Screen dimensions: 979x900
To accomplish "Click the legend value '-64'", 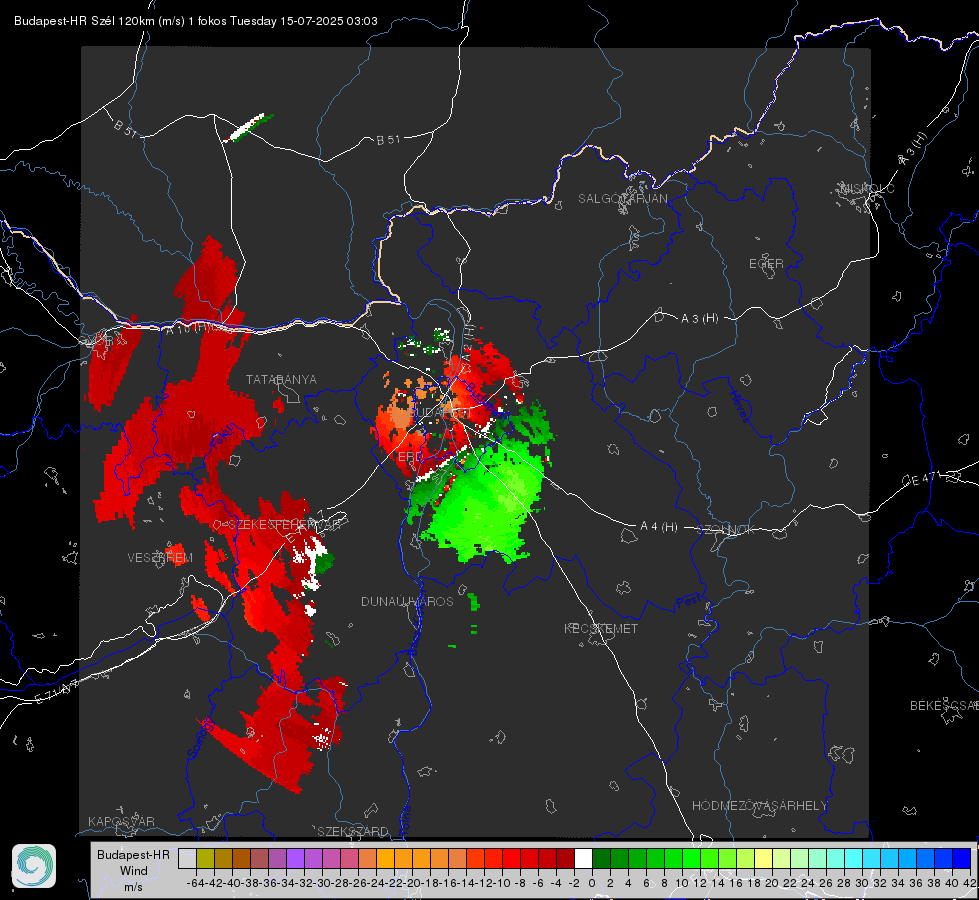I will click(x=195, y=883).
